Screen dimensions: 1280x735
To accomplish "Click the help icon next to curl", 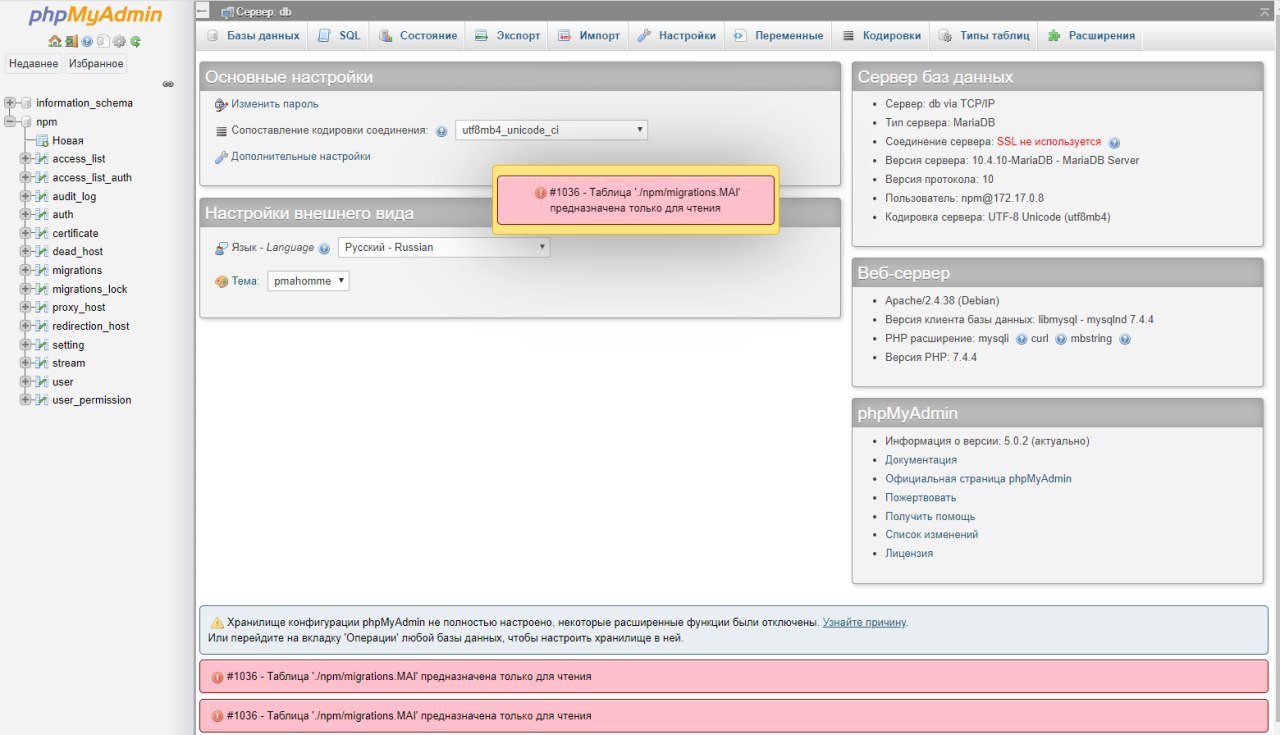I will click(x=1060, y=339).
